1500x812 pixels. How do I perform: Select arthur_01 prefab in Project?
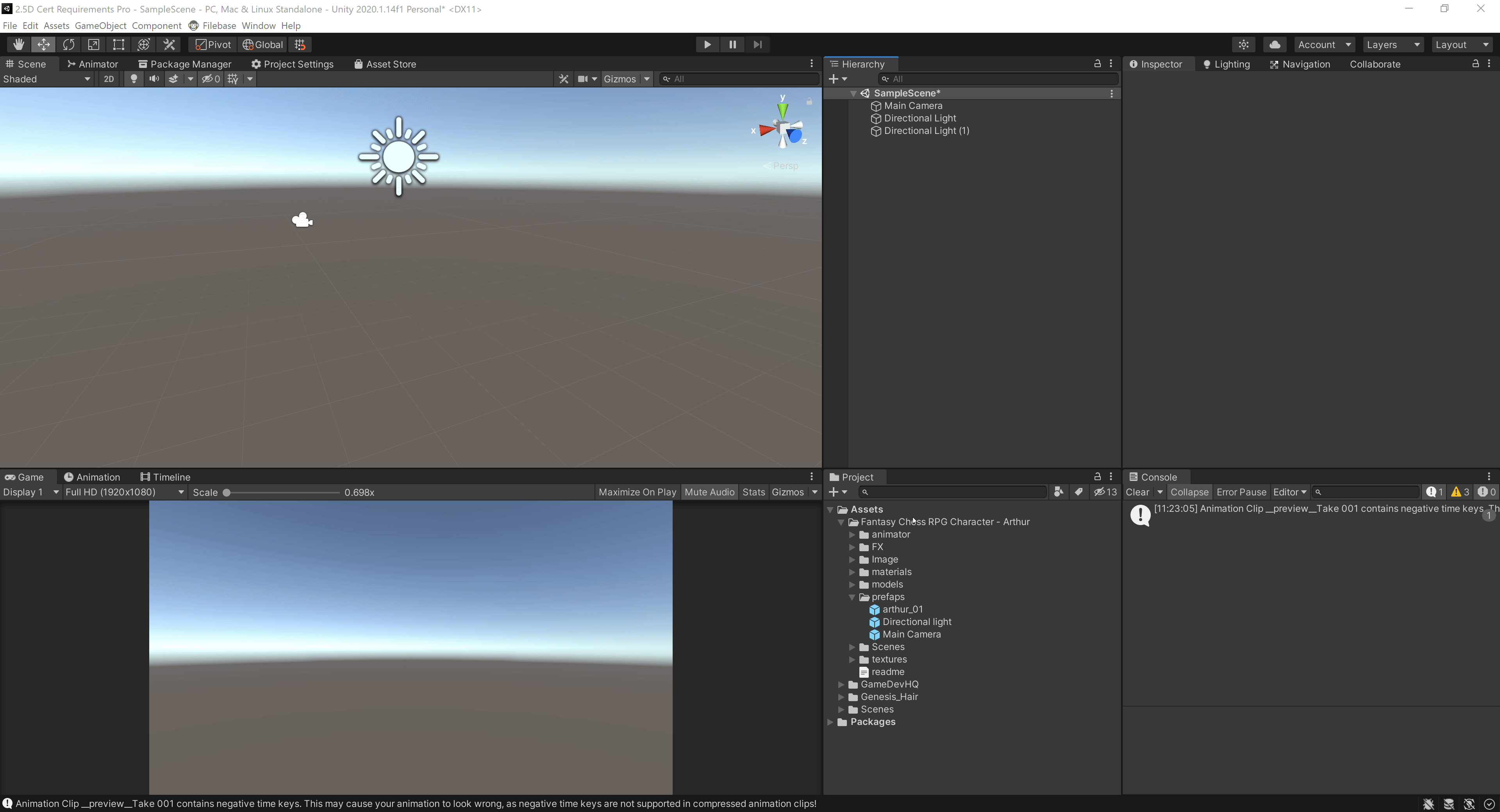[902, 609]
